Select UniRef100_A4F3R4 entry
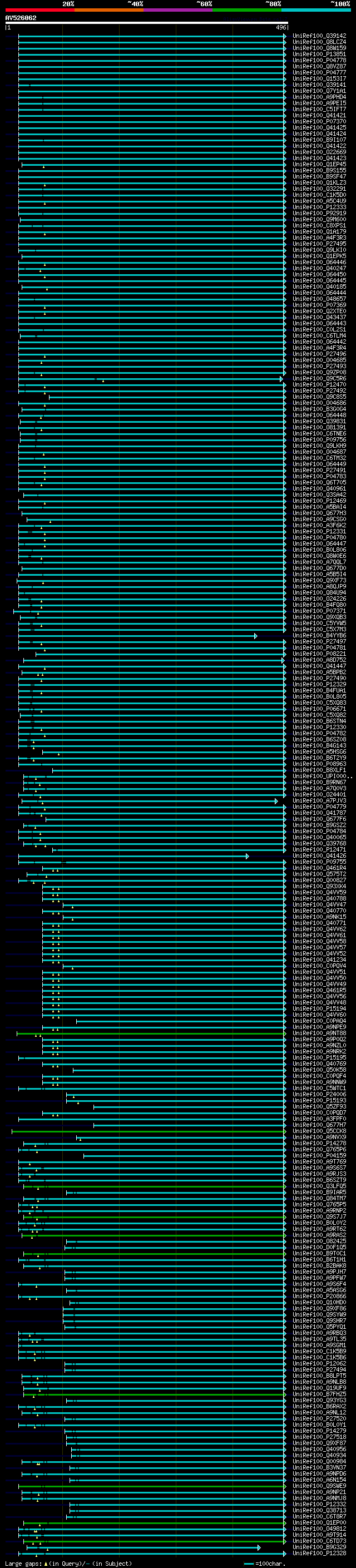The height and width of the screenshot is (1568, 356). click(x=319, y=348)
